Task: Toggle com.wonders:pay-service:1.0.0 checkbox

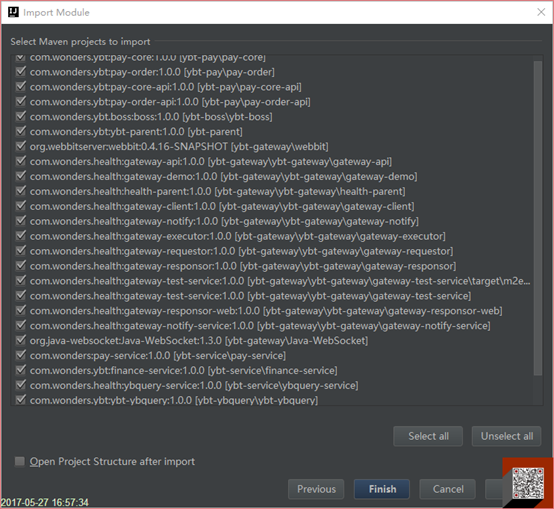Action: (21, 355)
